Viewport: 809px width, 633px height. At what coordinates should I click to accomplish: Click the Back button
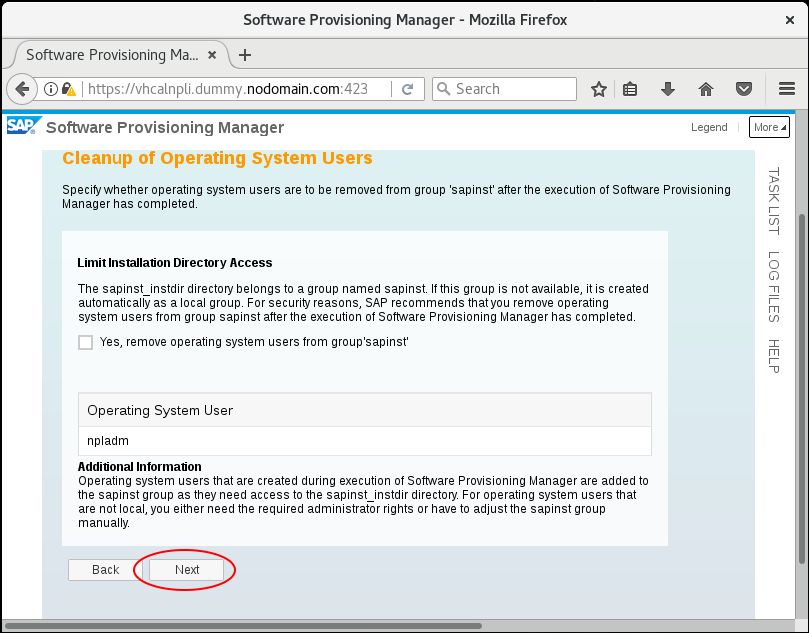tap(105, 570)
